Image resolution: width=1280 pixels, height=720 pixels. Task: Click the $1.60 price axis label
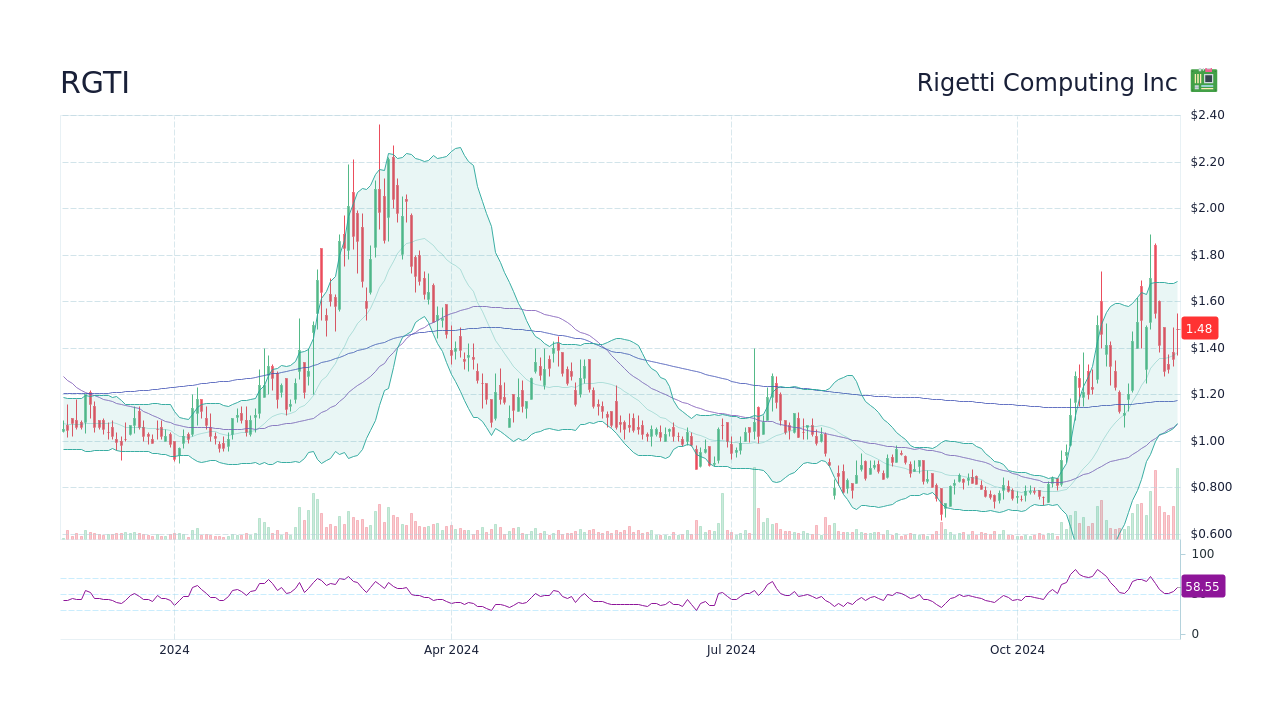(x=1207, y=301)
